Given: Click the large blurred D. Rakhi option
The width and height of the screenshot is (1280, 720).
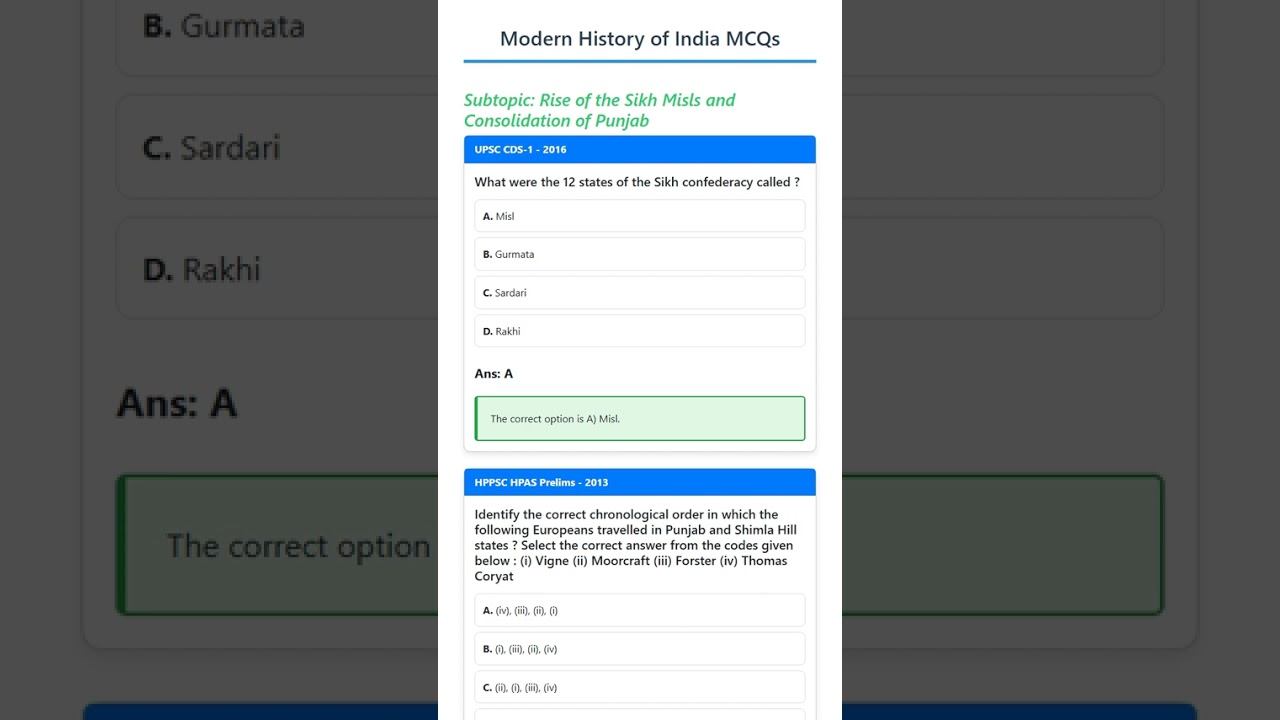Looking at the screenshot, I should point(277,270).
